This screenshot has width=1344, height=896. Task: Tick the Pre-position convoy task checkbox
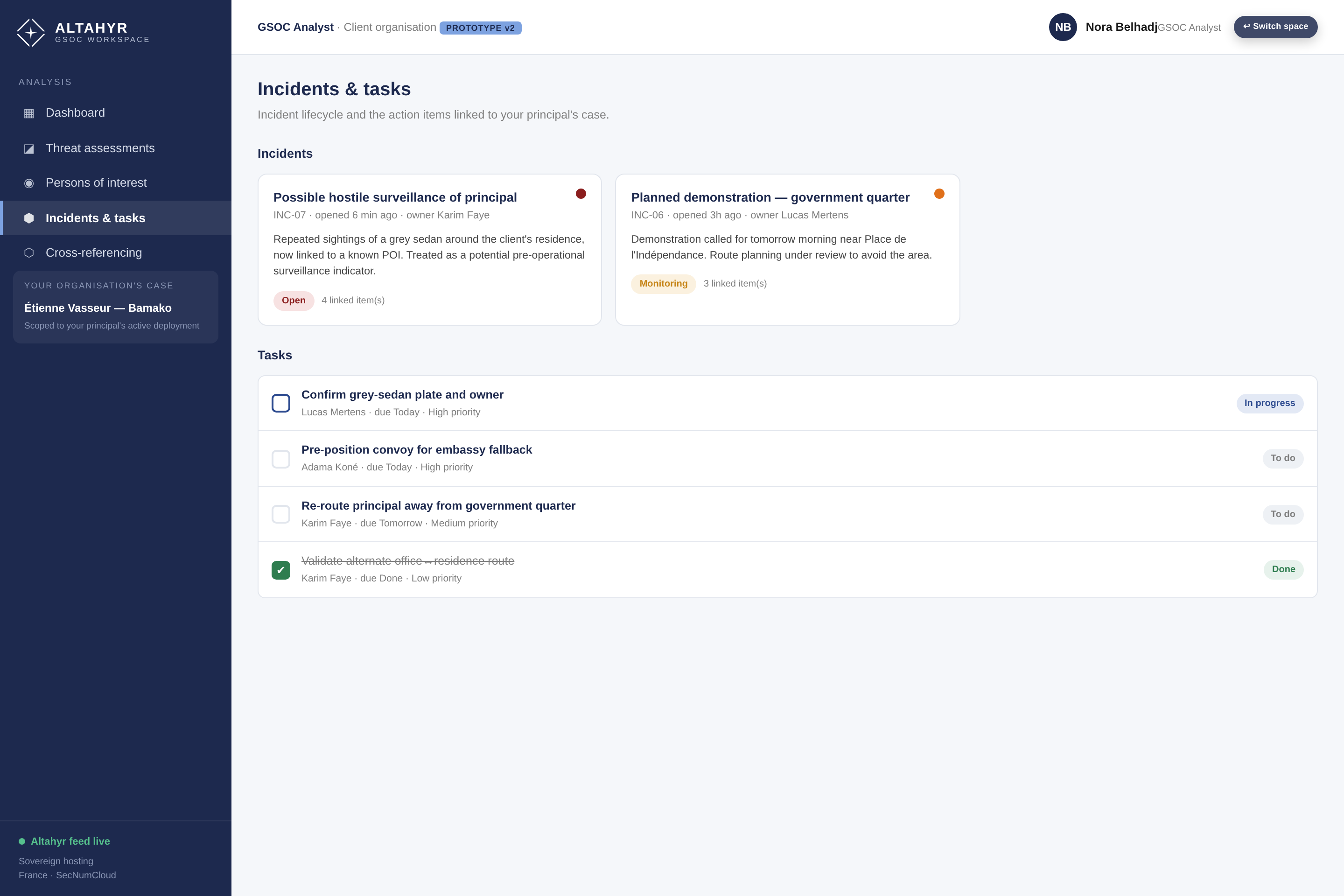tap(280, 459)
